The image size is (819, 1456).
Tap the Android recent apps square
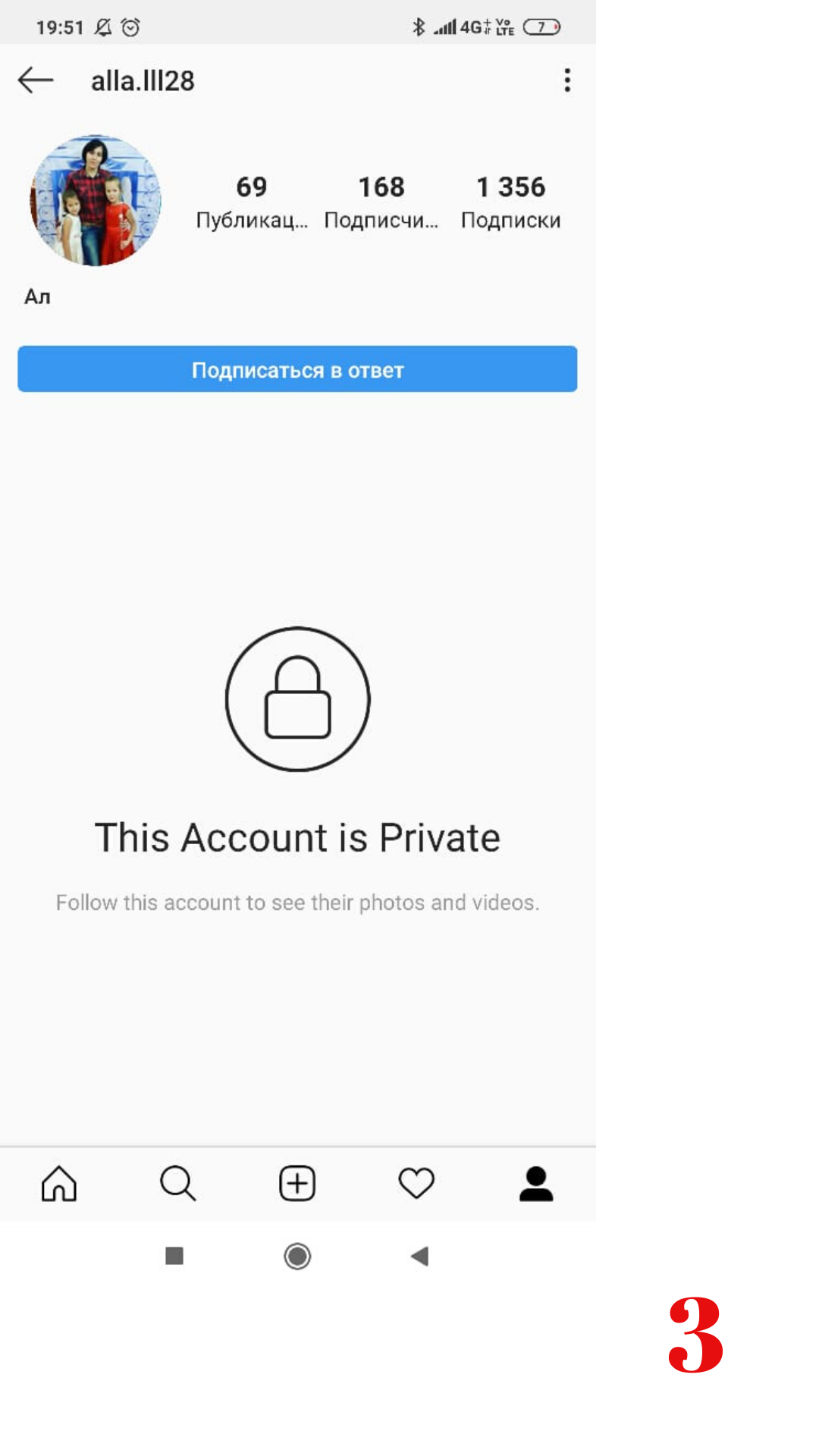point(174,1257)
